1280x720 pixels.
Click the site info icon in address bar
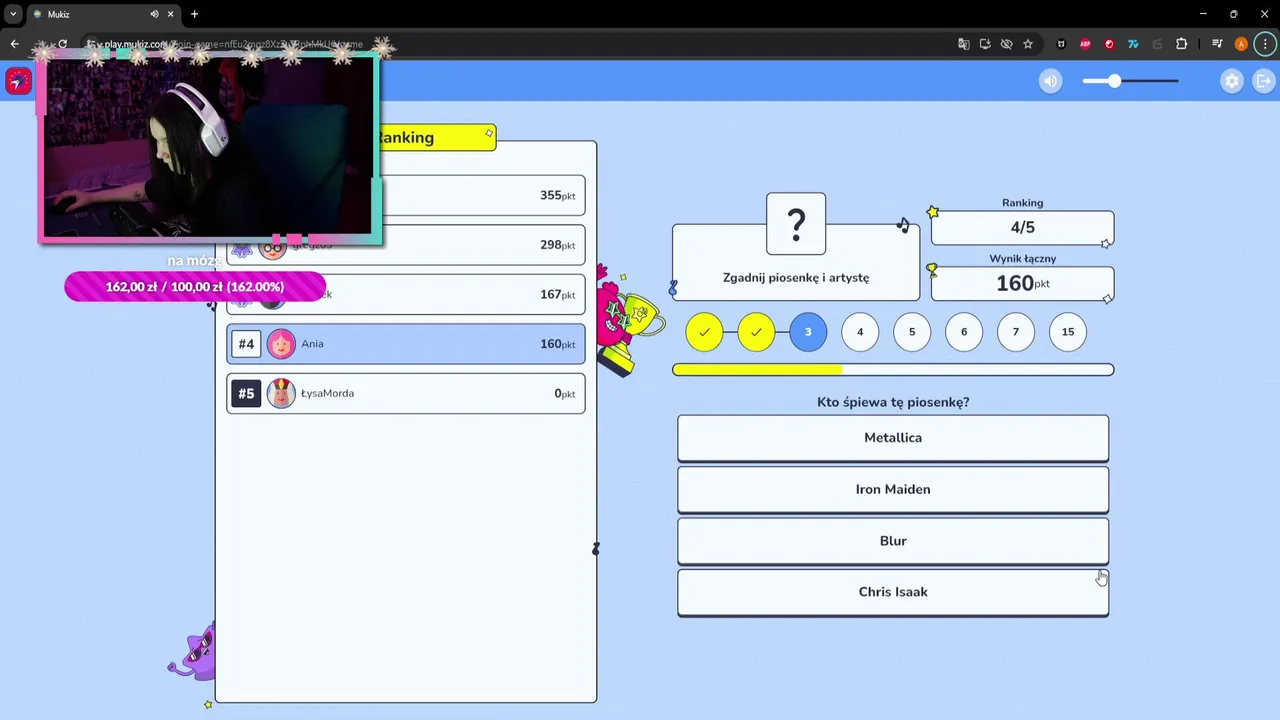pos(91,44)
